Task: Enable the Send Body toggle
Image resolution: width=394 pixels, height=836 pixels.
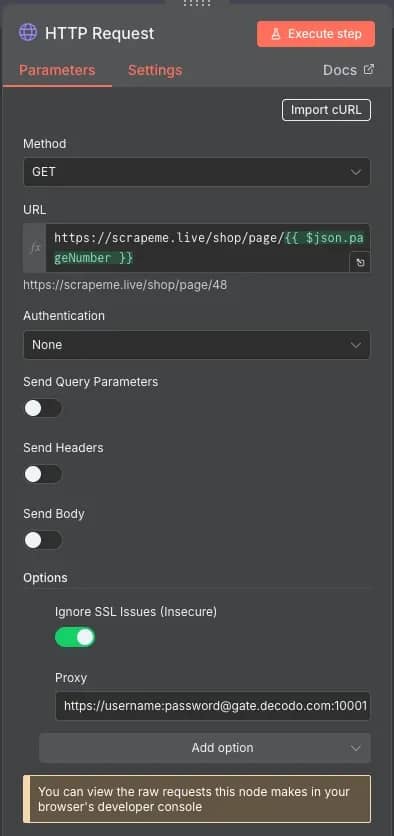Action: point(43,540)
